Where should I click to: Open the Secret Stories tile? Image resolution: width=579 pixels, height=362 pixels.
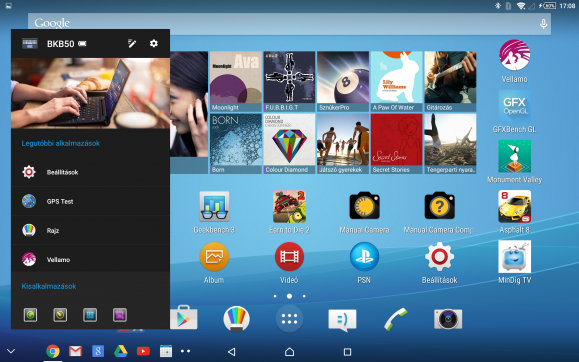[x=397, y=143]
